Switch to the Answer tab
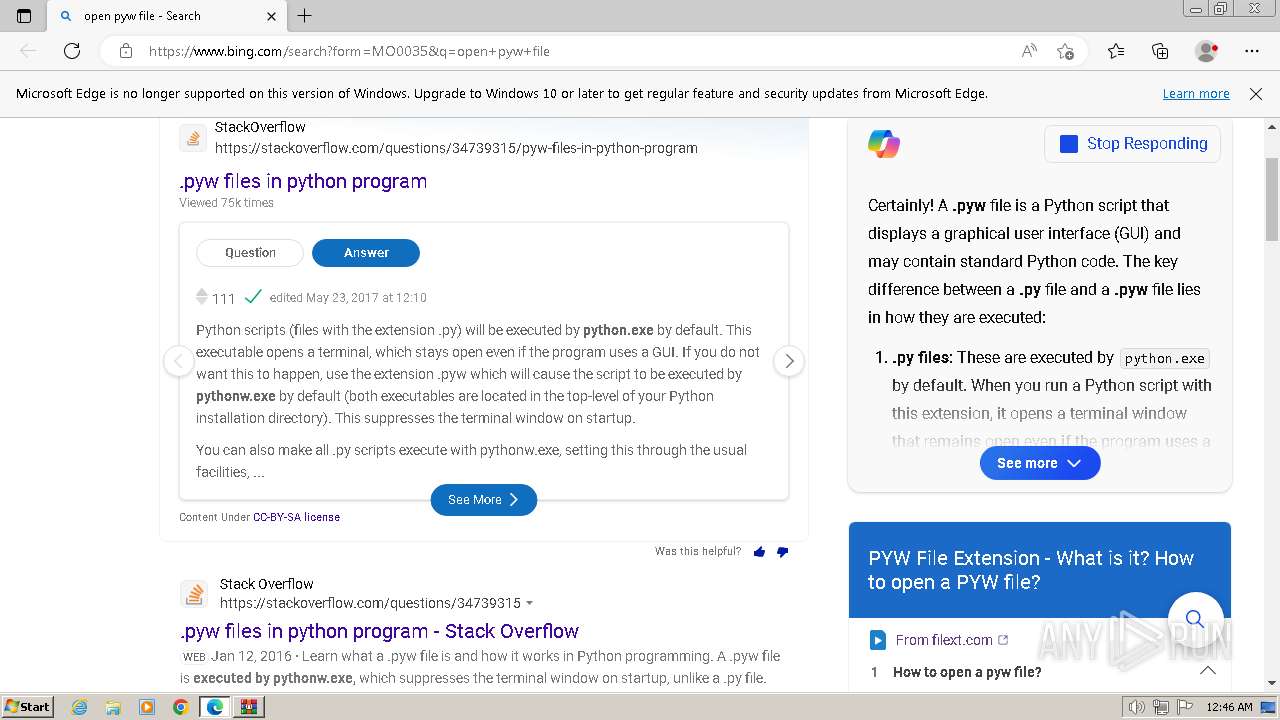The height and width of the screenshot is (720, 1280). (x=366, y=253)
